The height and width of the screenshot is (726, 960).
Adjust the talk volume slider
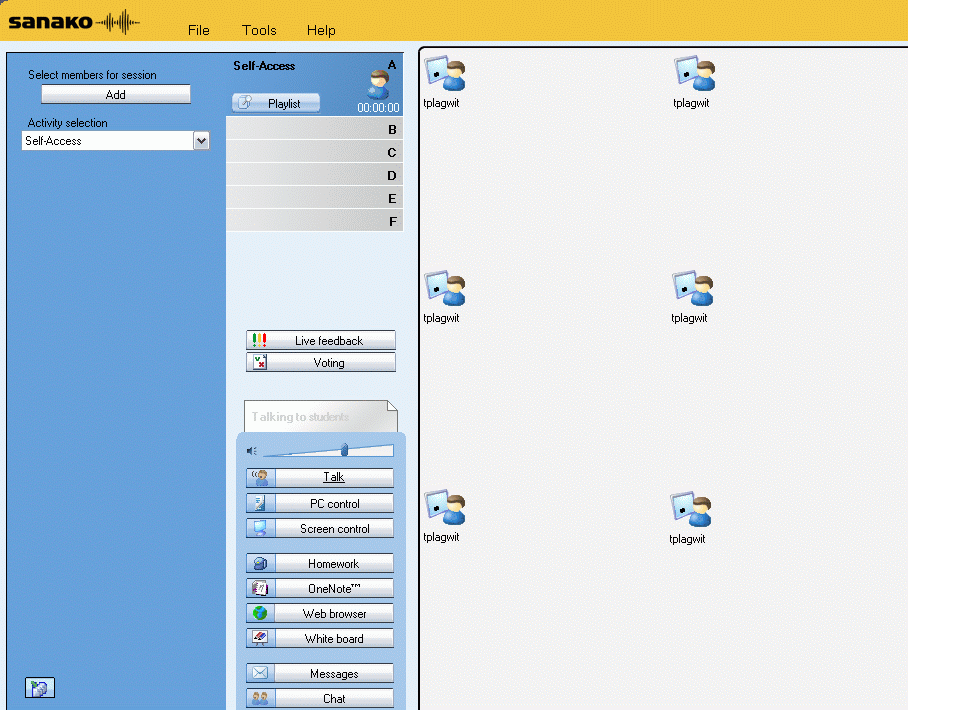click(344, 450)
